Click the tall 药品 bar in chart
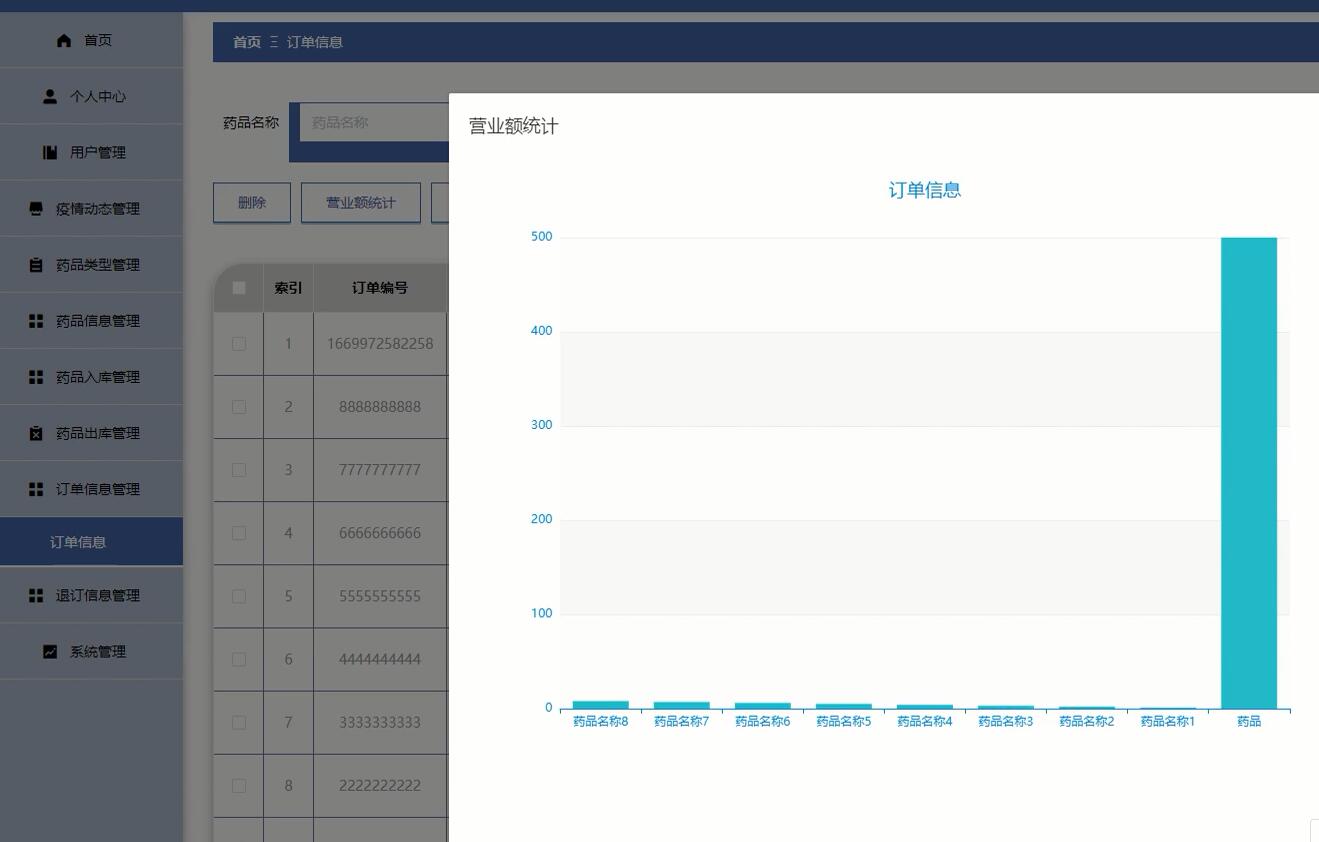1319x842 pixels. point(1249,473)
